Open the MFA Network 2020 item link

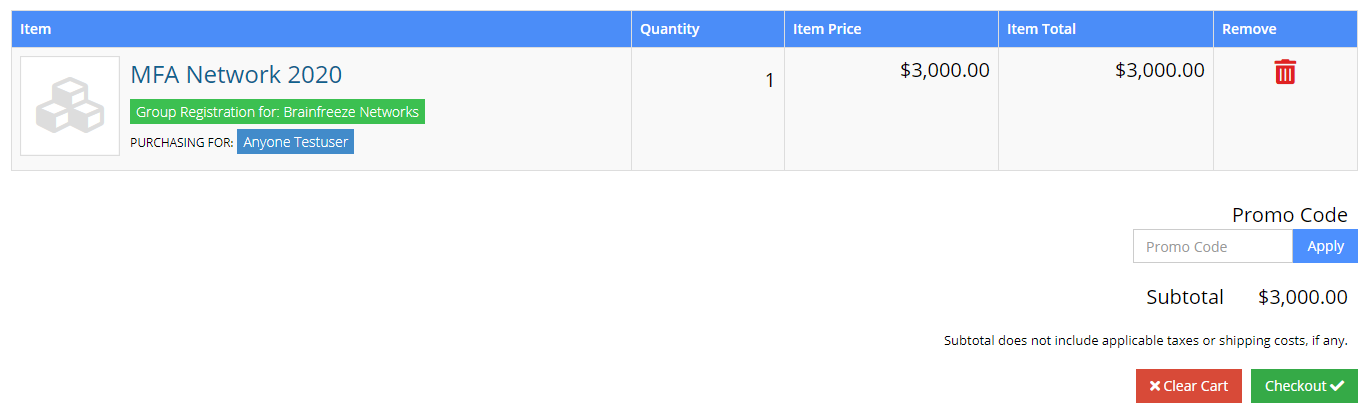coord(236,74)
